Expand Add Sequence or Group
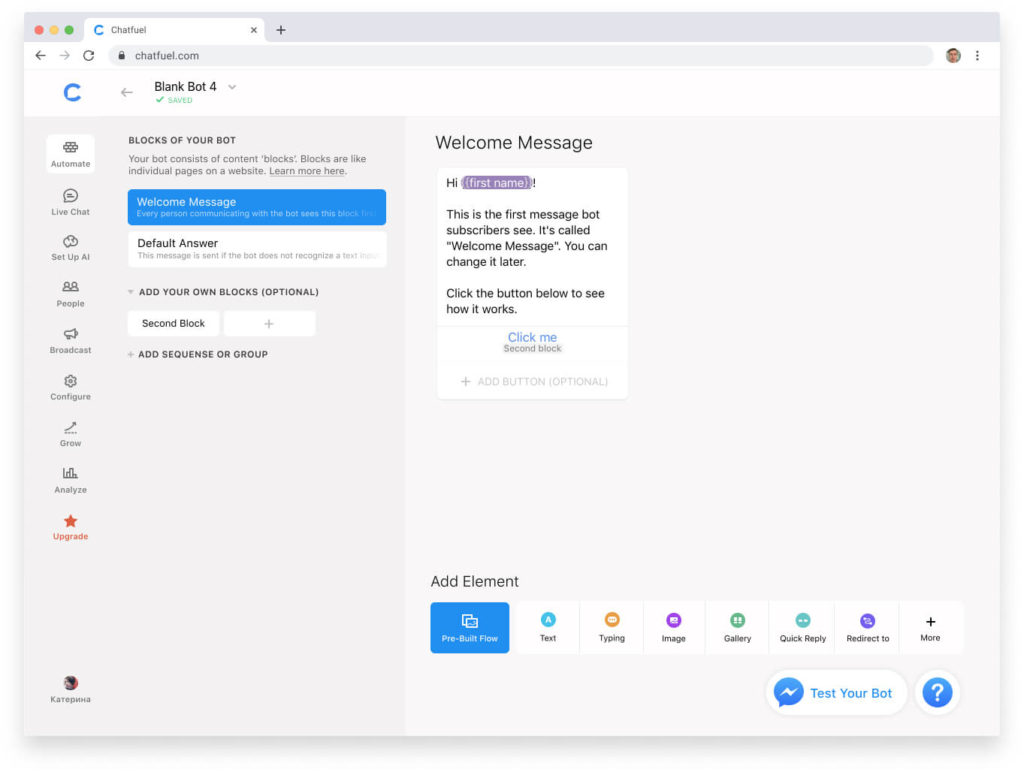Image resolution: width=1024 pixels, height=772 pixels. point(198,354)
